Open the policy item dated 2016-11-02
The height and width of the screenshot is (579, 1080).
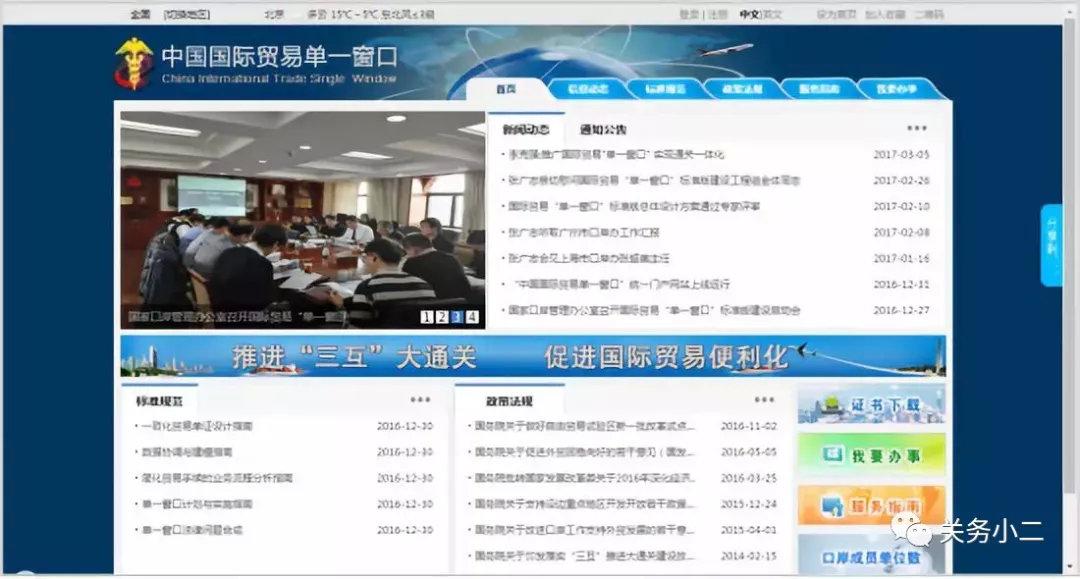click(x=584, y=426)
